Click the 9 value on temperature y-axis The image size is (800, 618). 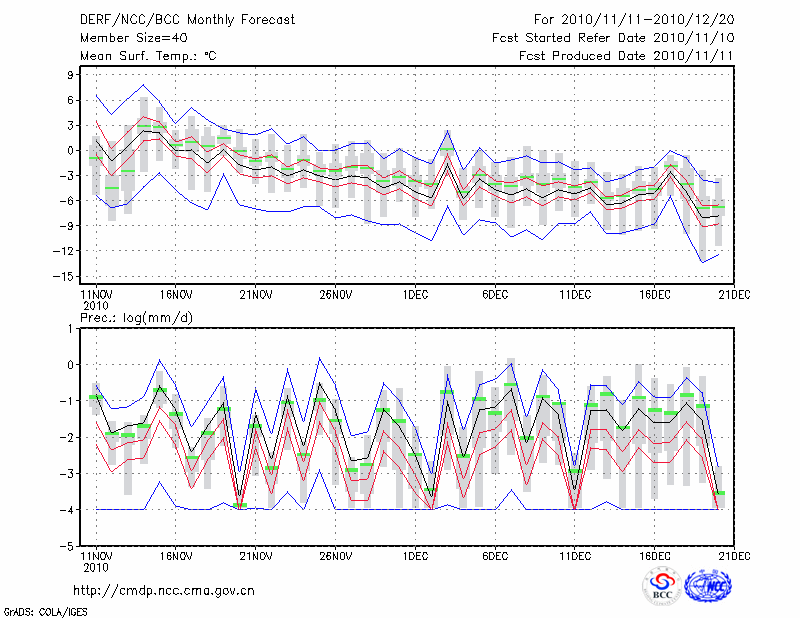tap(73, 75)
